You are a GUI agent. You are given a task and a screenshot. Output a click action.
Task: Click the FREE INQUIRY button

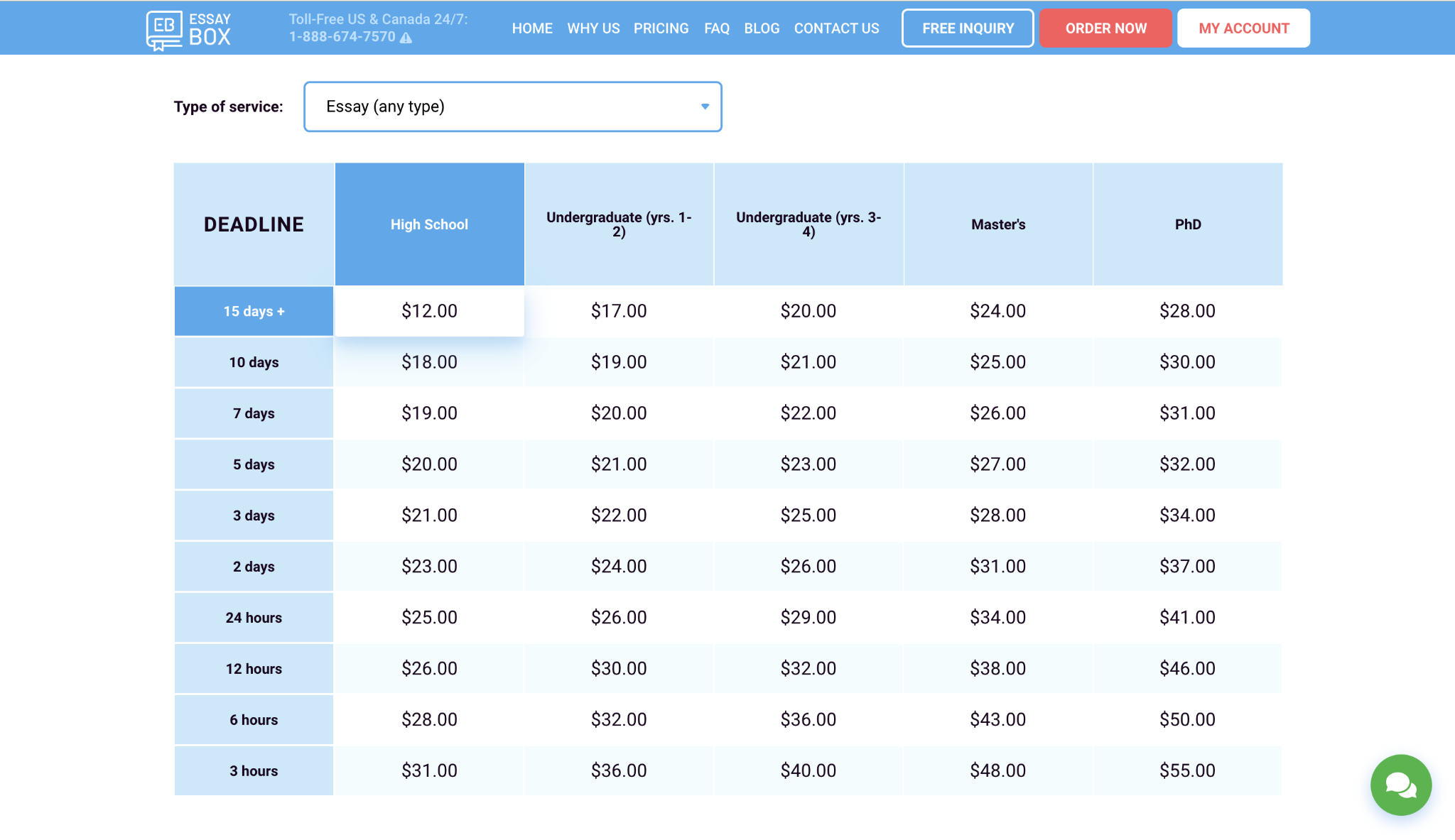(968, 28)
